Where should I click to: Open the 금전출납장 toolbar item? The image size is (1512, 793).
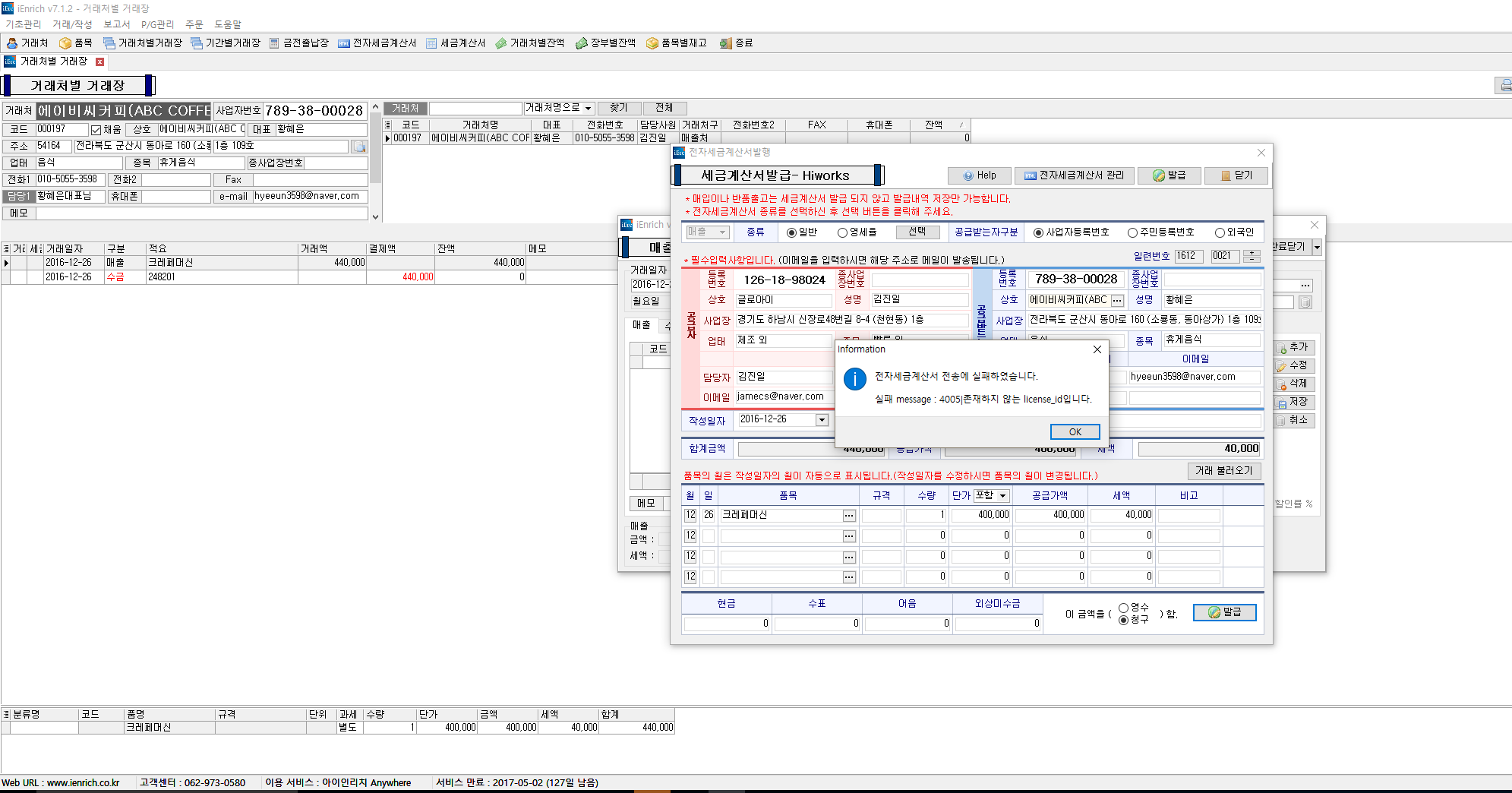(299, 43)
